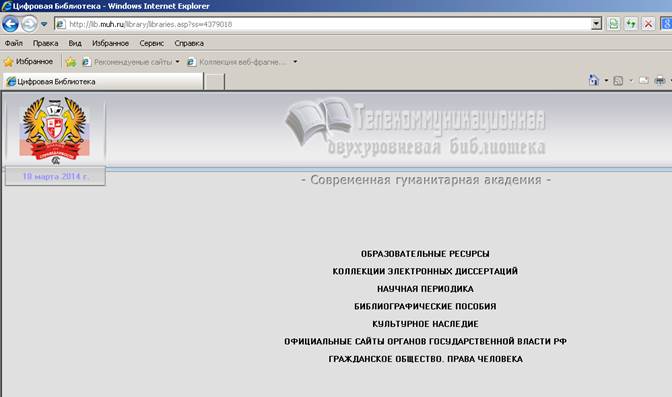Open Рекомендуемые сайты favorites link

tap(128, 62)
